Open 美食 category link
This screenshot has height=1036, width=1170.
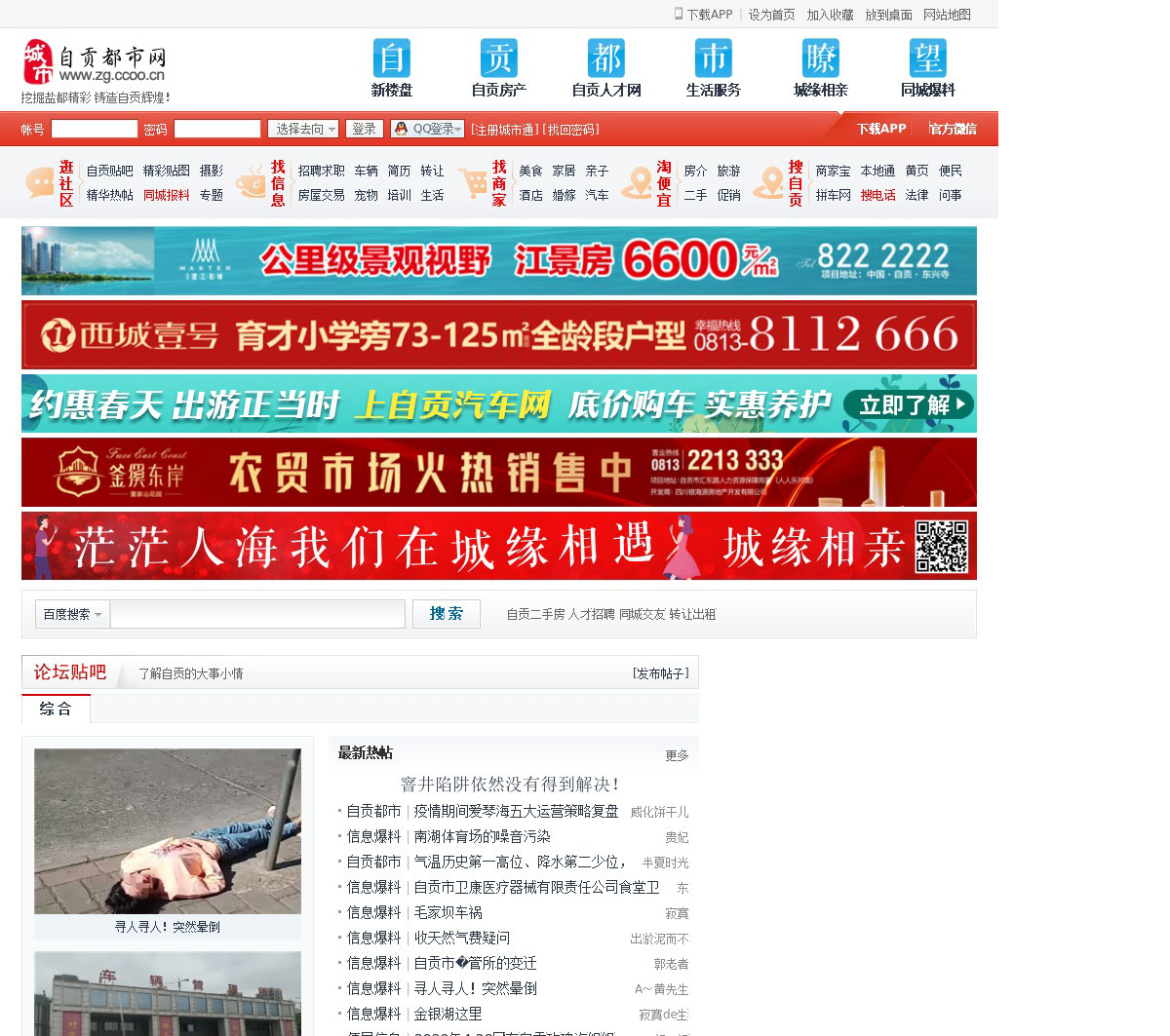coord(530,171)
